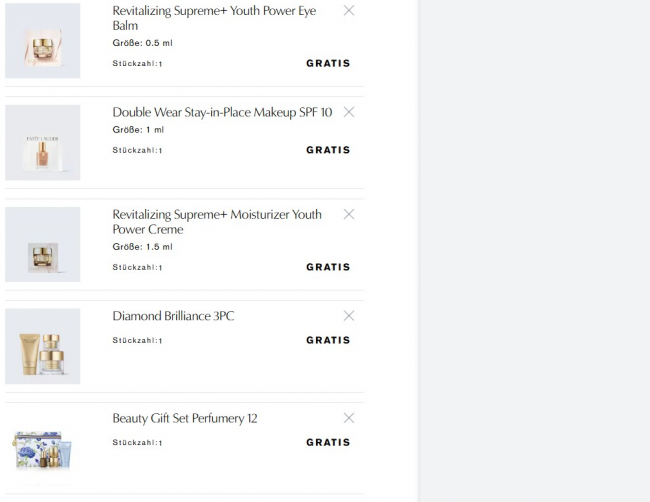Screen dimensions: 650x502
Task: Remove Diamond Brilliance 3PC from cart
Action: [349, 316]
